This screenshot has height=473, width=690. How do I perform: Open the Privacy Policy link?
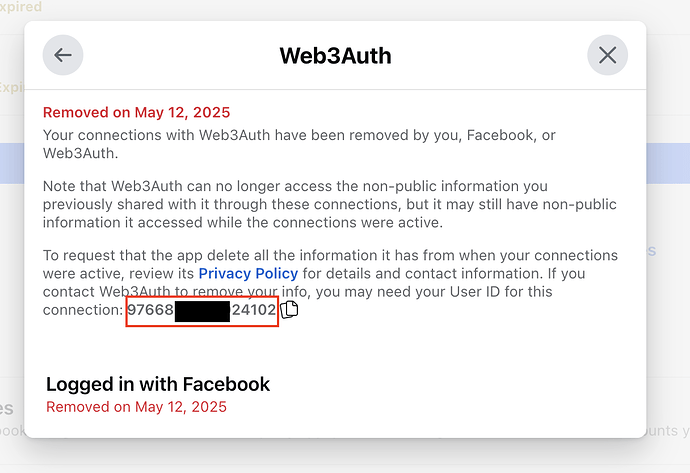pyautogui.click(x=248, y=273)
